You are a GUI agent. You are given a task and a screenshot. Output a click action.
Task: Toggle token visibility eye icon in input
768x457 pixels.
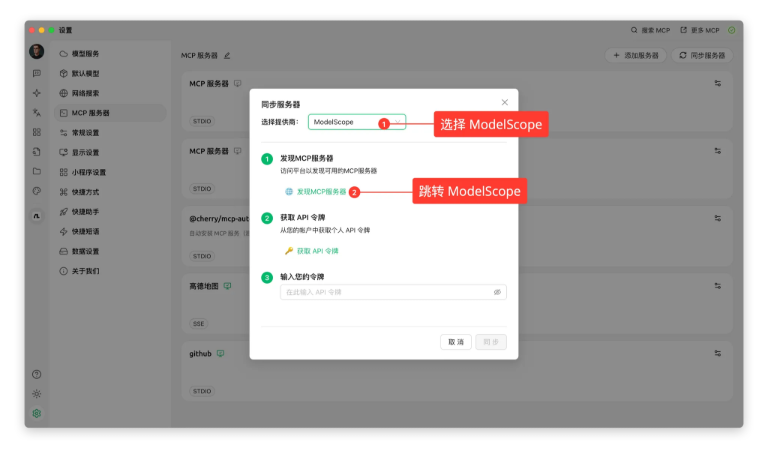(x=497, y=292)
